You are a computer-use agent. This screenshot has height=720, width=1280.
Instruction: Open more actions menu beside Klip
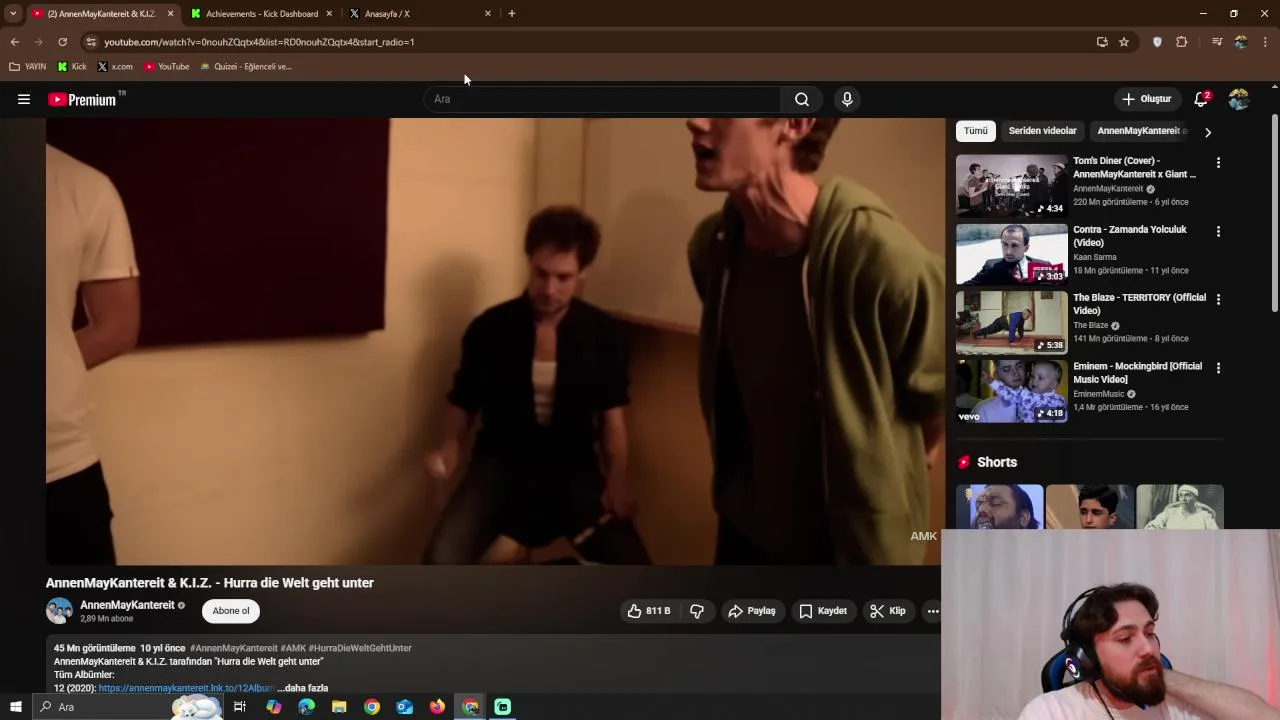[933, 611]
